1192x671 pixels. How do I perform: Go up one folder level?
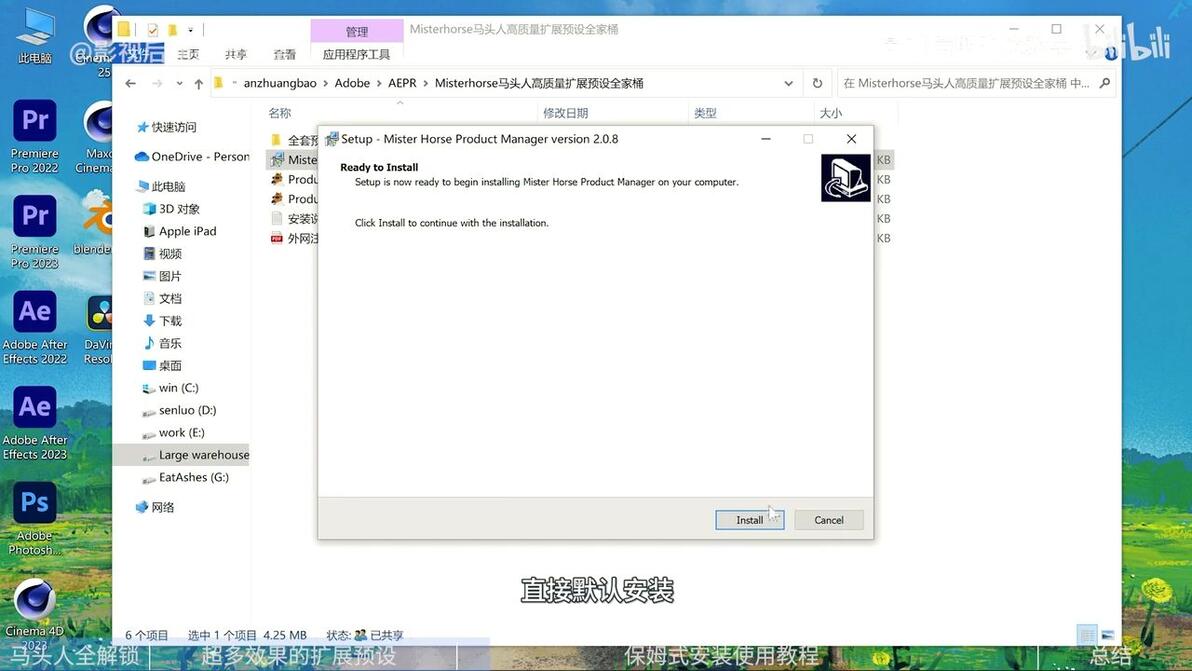(x=198, y=84)
